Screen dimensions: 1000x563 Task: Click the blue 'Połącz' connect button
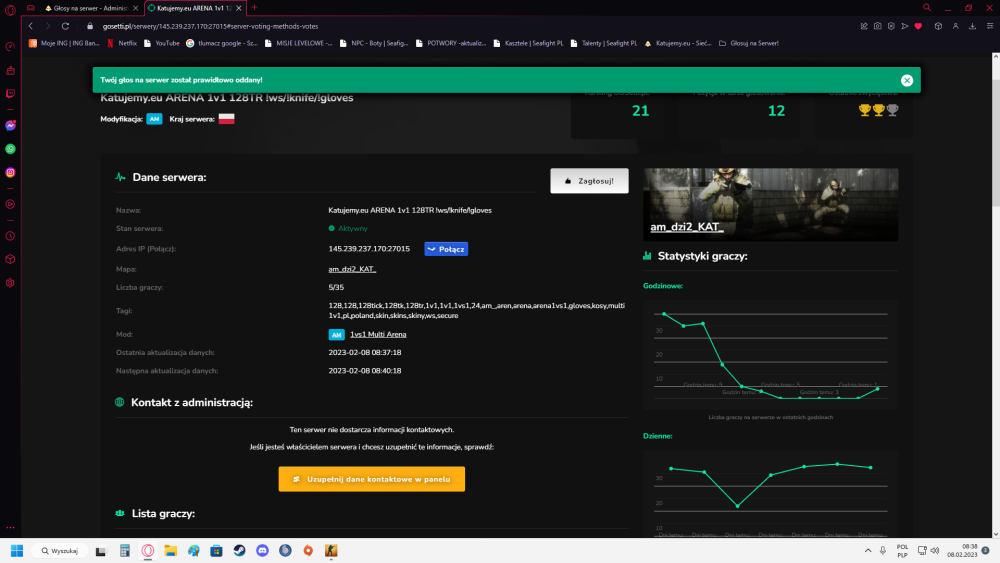(x=446, y=249)
